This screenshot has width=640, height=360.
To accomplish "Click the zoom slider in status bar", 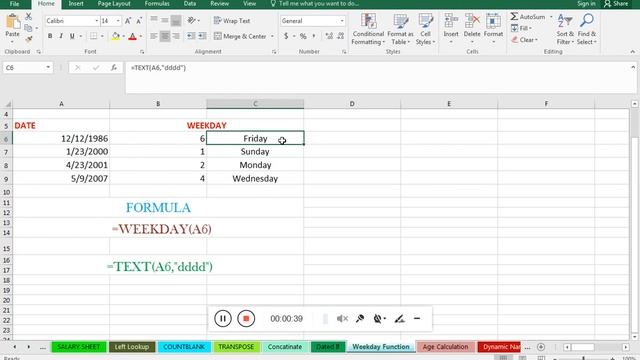I will [x=584, y=358].
